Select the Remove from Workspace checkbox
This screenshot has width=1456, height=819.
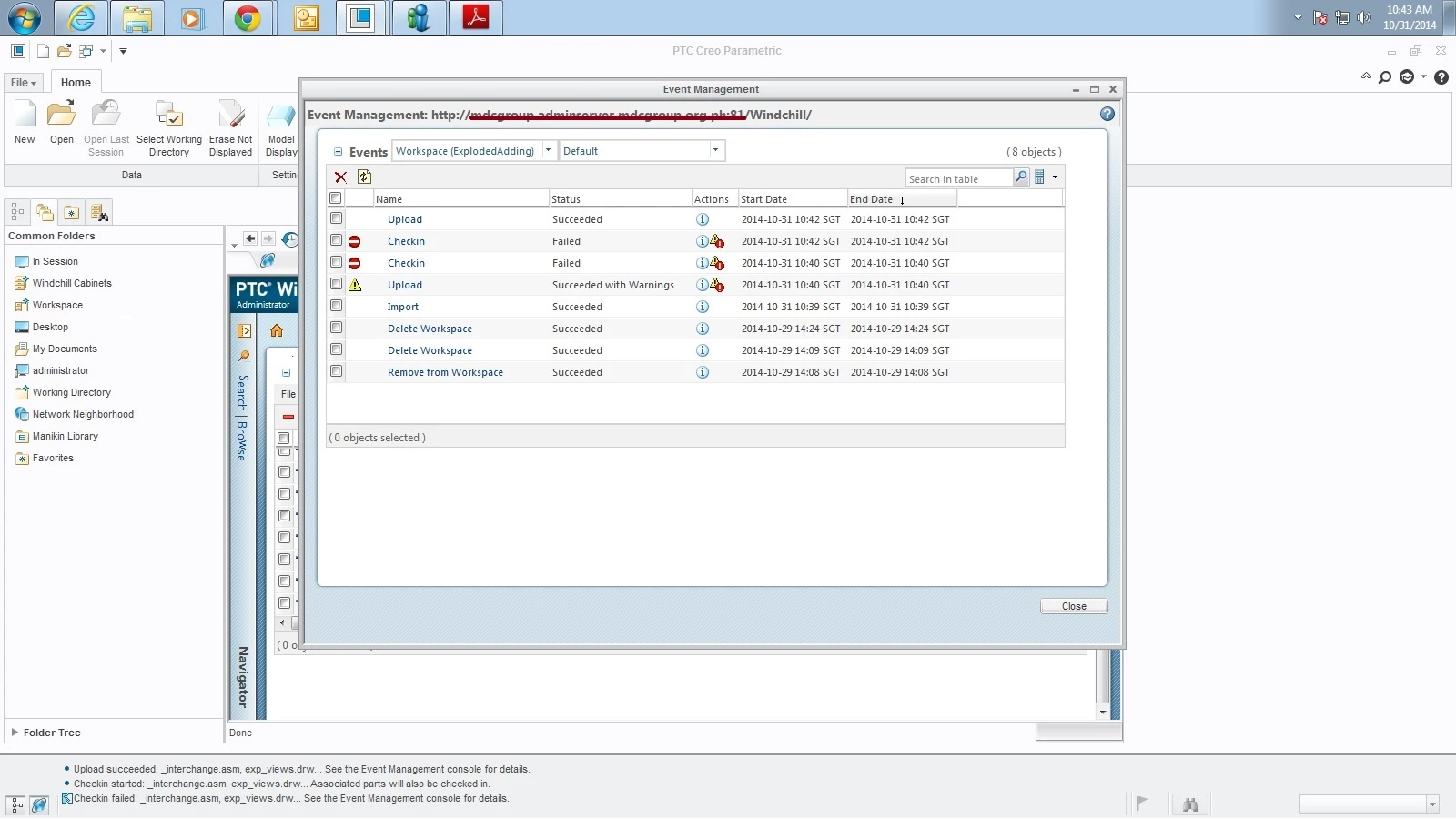337,371
